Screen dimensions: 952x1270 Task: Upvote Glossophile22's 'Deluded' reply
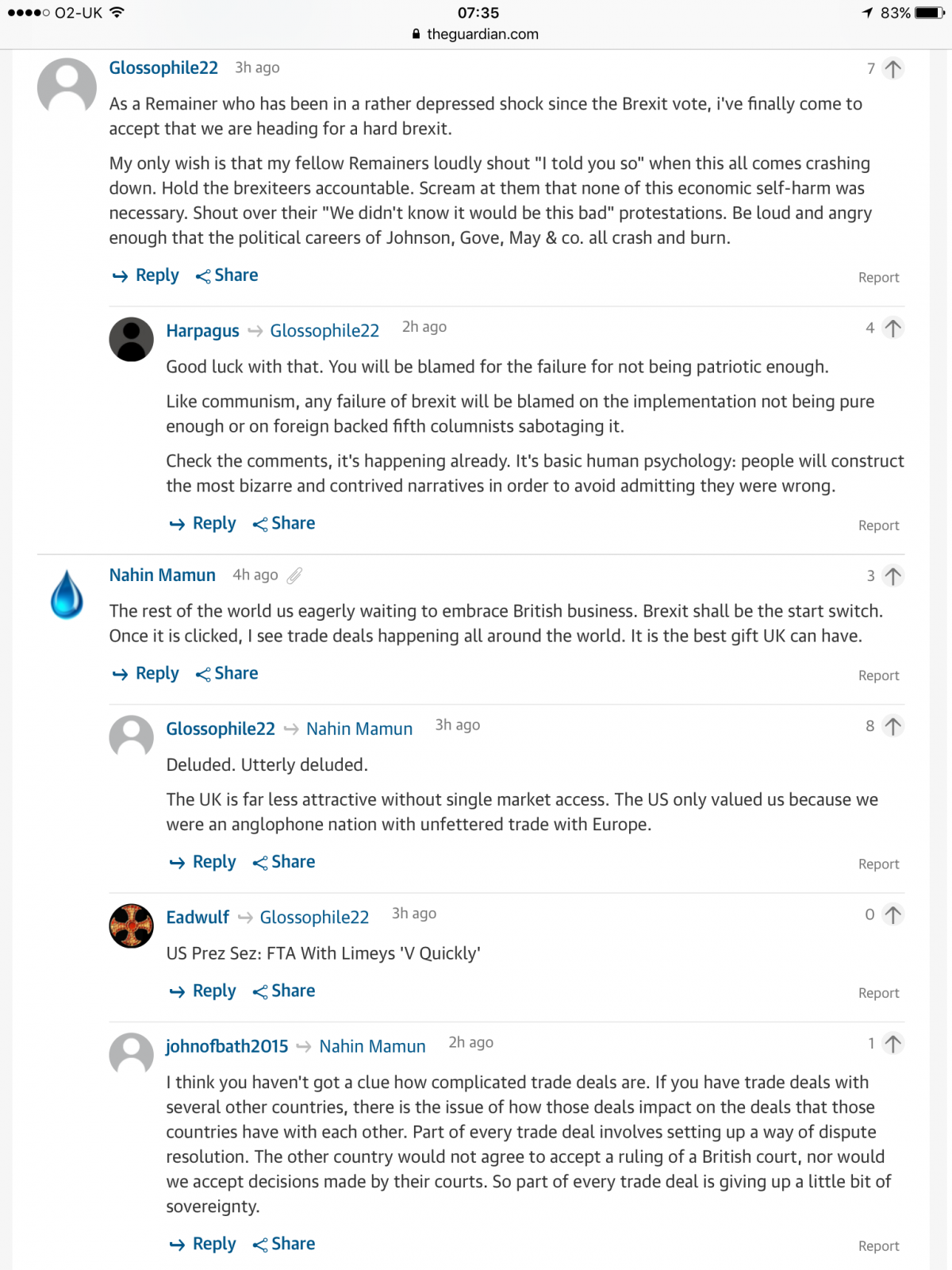point(892,725)
